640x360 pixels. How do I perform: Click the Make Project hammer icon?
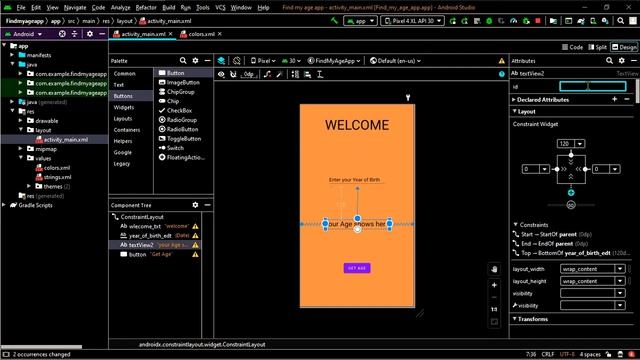coord(334,21)
